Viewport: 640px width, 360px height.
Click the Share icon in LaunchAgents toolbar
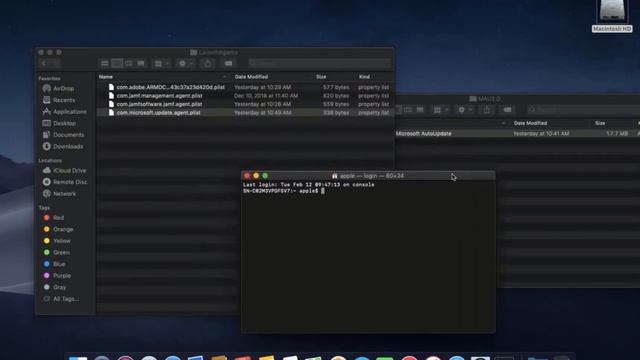[208, 63]
